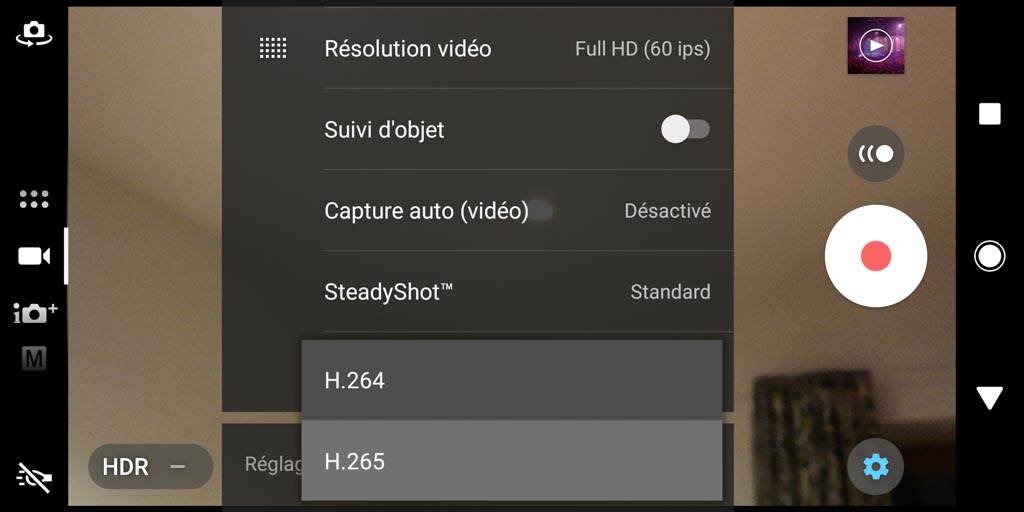Switch camera with the flip icon

tap(34, 33)
